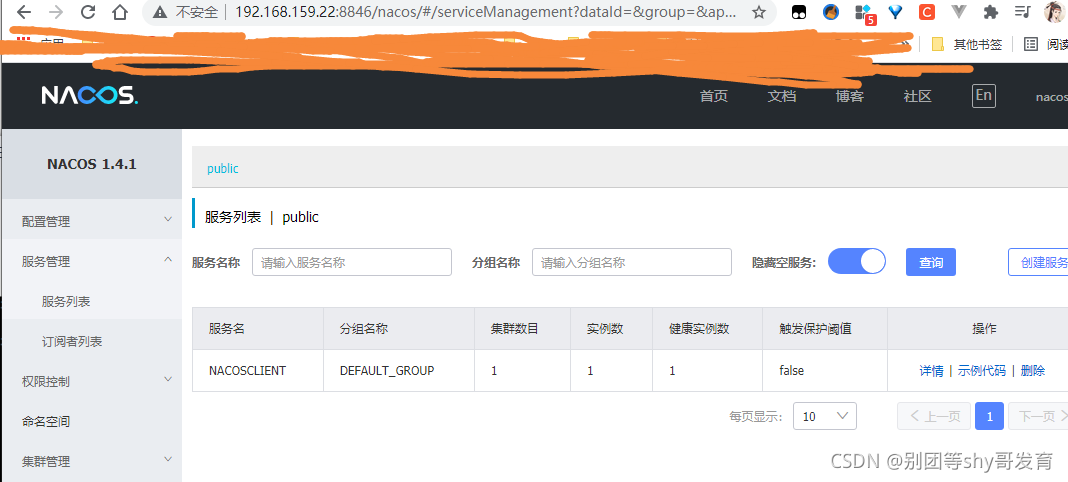The width and height of the screenshot is (1068, 482).
Task: Focus the 分组名称 input field
Action: (631, 262)
